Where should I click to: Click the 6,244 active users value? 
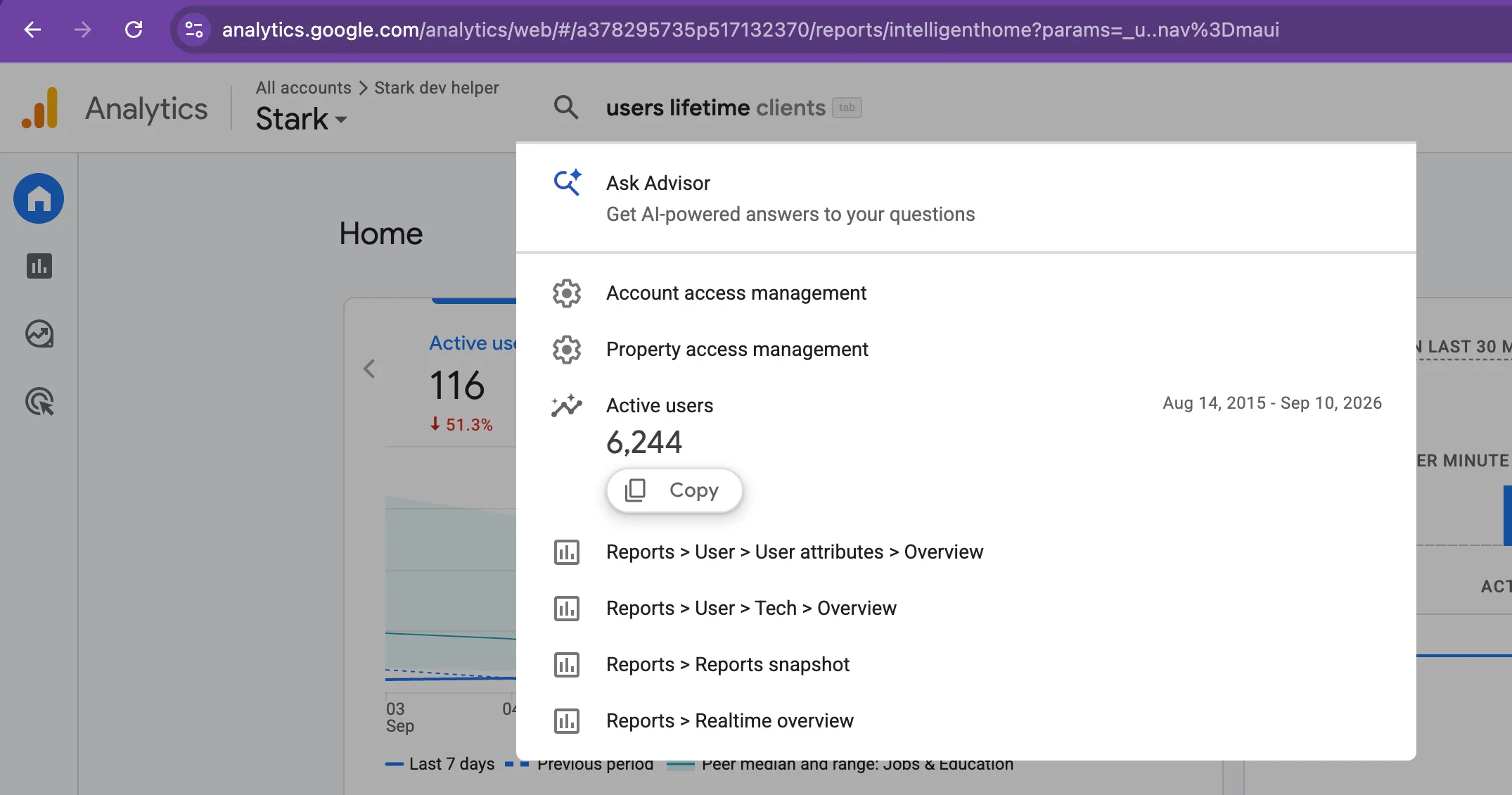point(644,443)
